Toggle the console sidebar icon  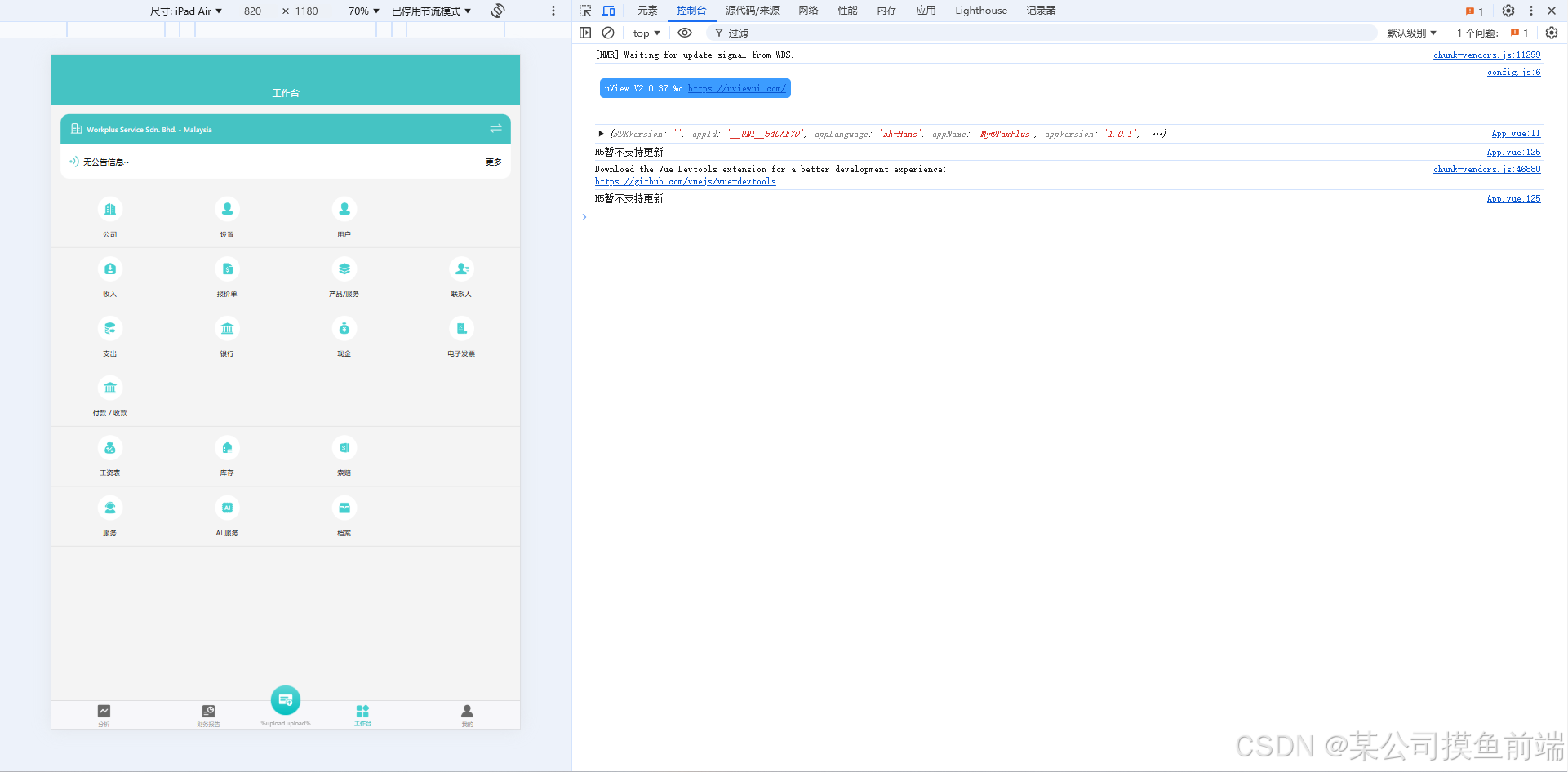click(x=585, y=33)
